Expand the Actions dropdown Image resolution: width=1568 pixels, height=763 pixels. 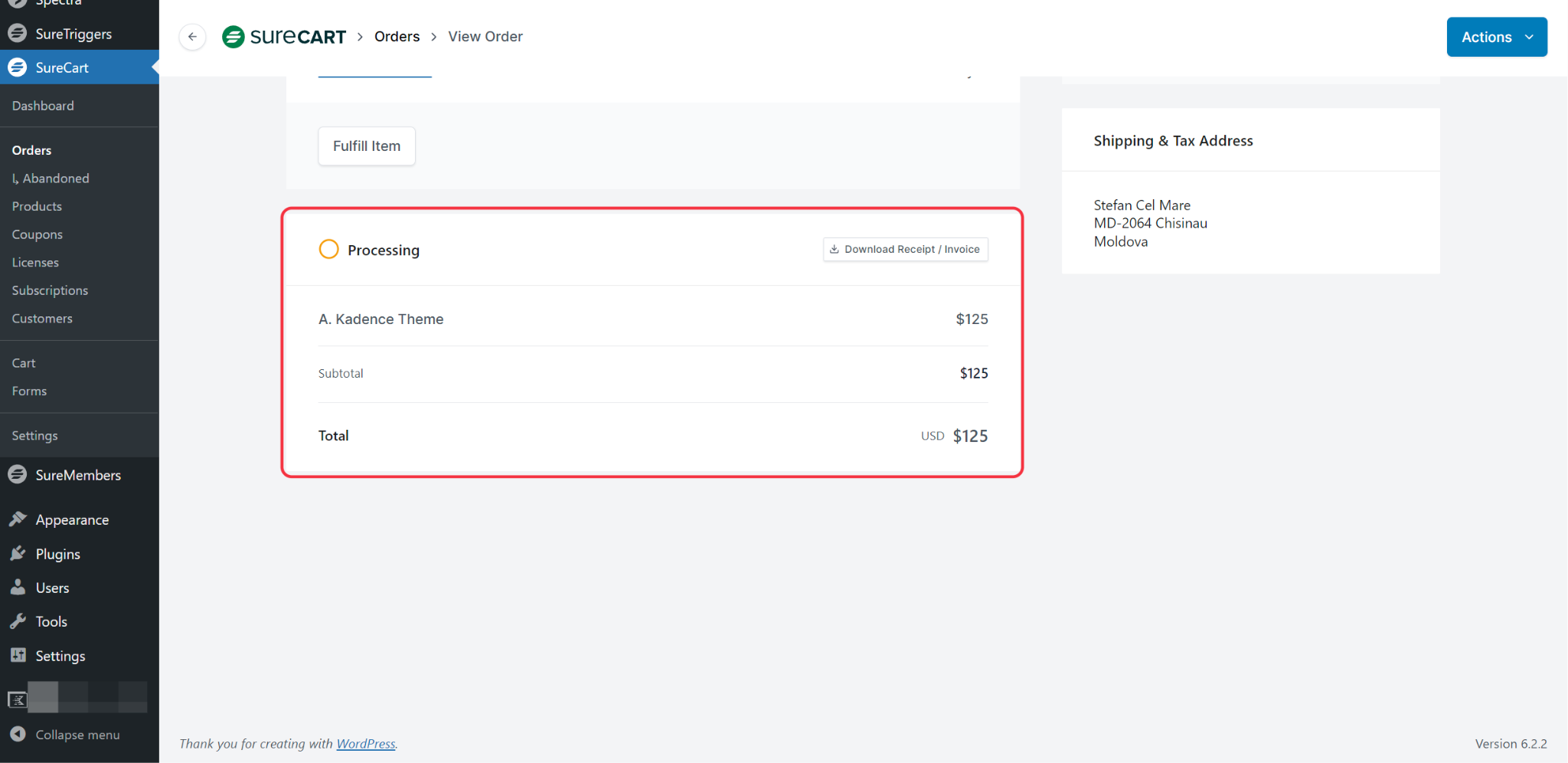pyautogui.click(x=1496, y=37)
